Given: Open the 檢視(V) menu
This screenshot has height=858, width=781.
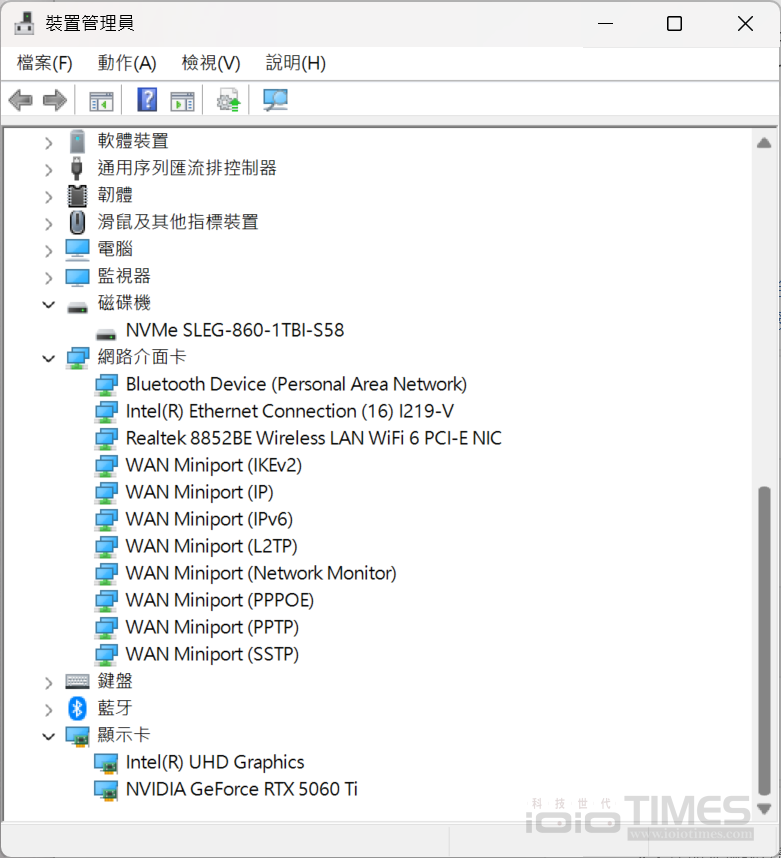Looking at the screenshot, I should tap(211, 63).
